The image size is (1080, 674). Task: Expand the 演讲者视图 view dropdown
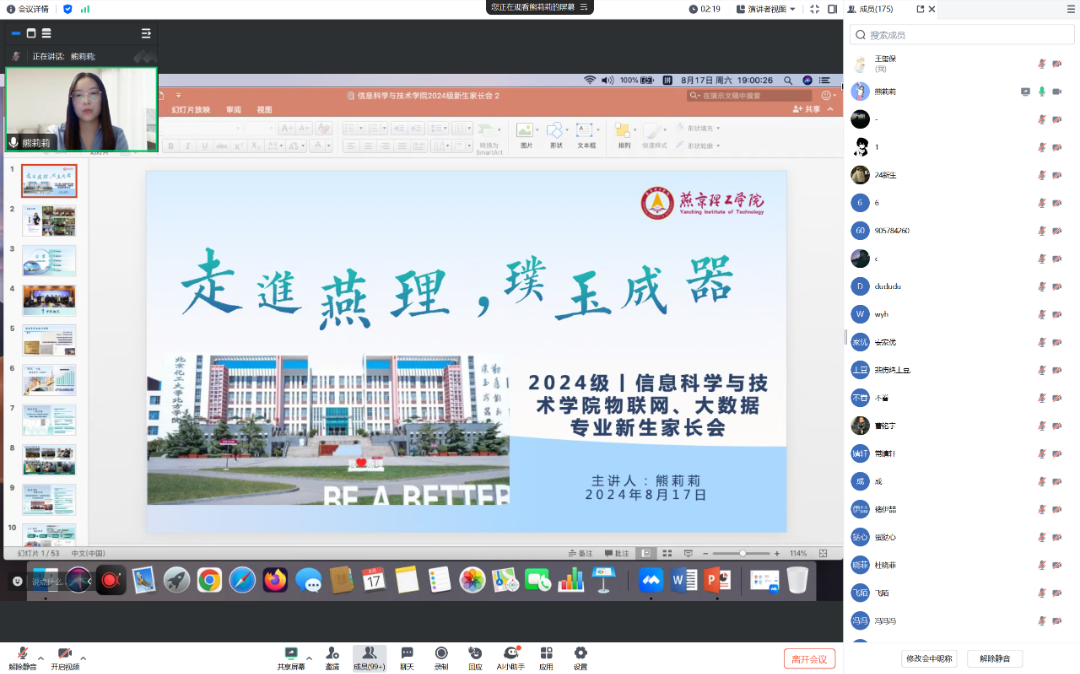click(772, 9)
